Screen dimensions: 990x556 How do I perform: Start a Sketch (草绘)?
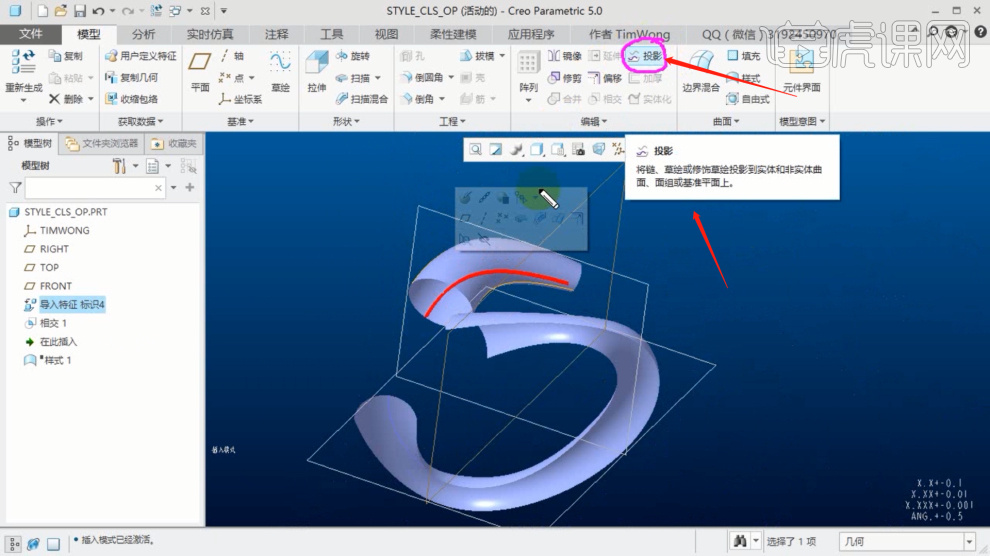(x=280, y=71)
